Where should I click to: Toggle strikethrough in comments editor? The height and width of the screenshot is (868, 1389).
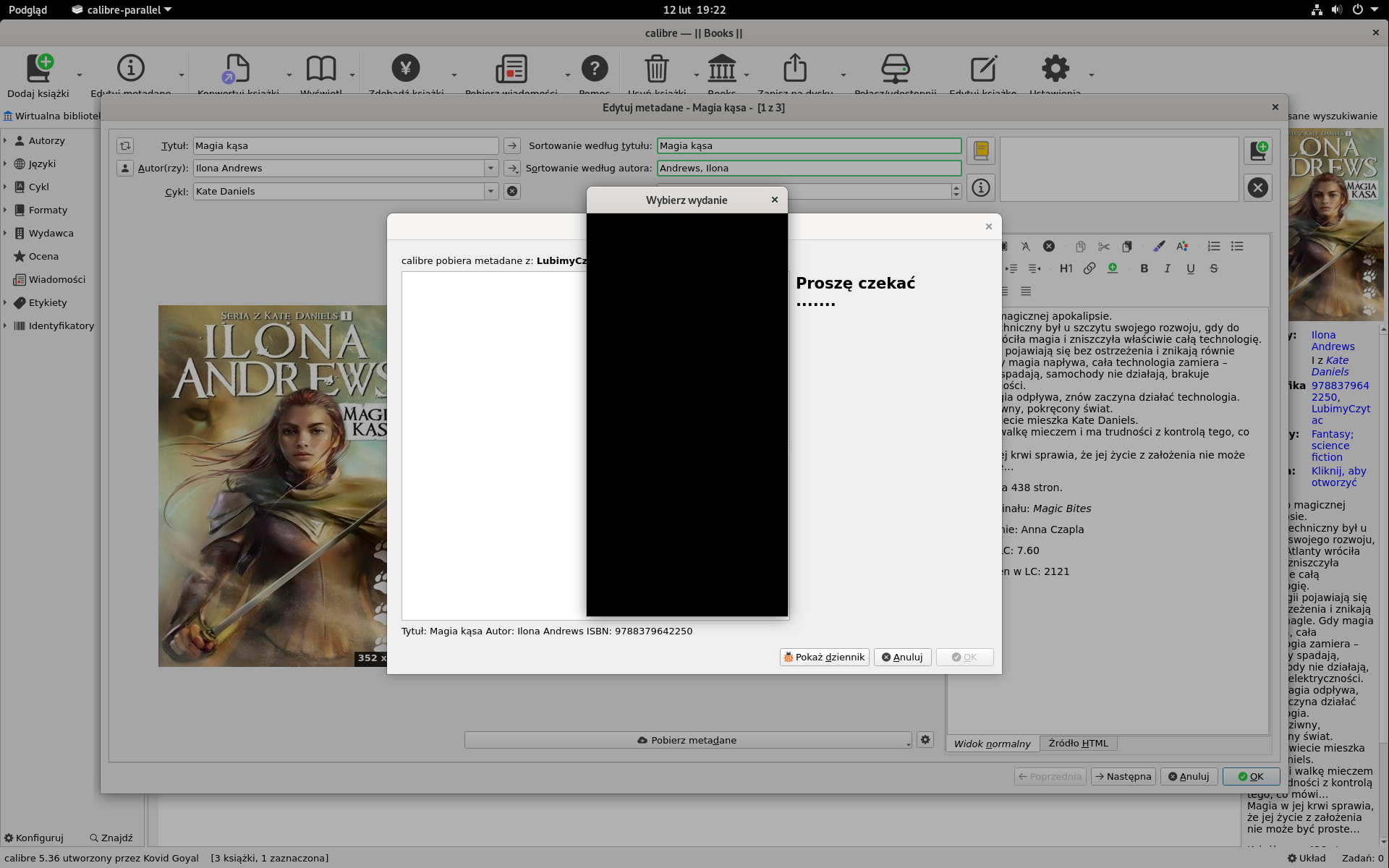point(1214,268)
